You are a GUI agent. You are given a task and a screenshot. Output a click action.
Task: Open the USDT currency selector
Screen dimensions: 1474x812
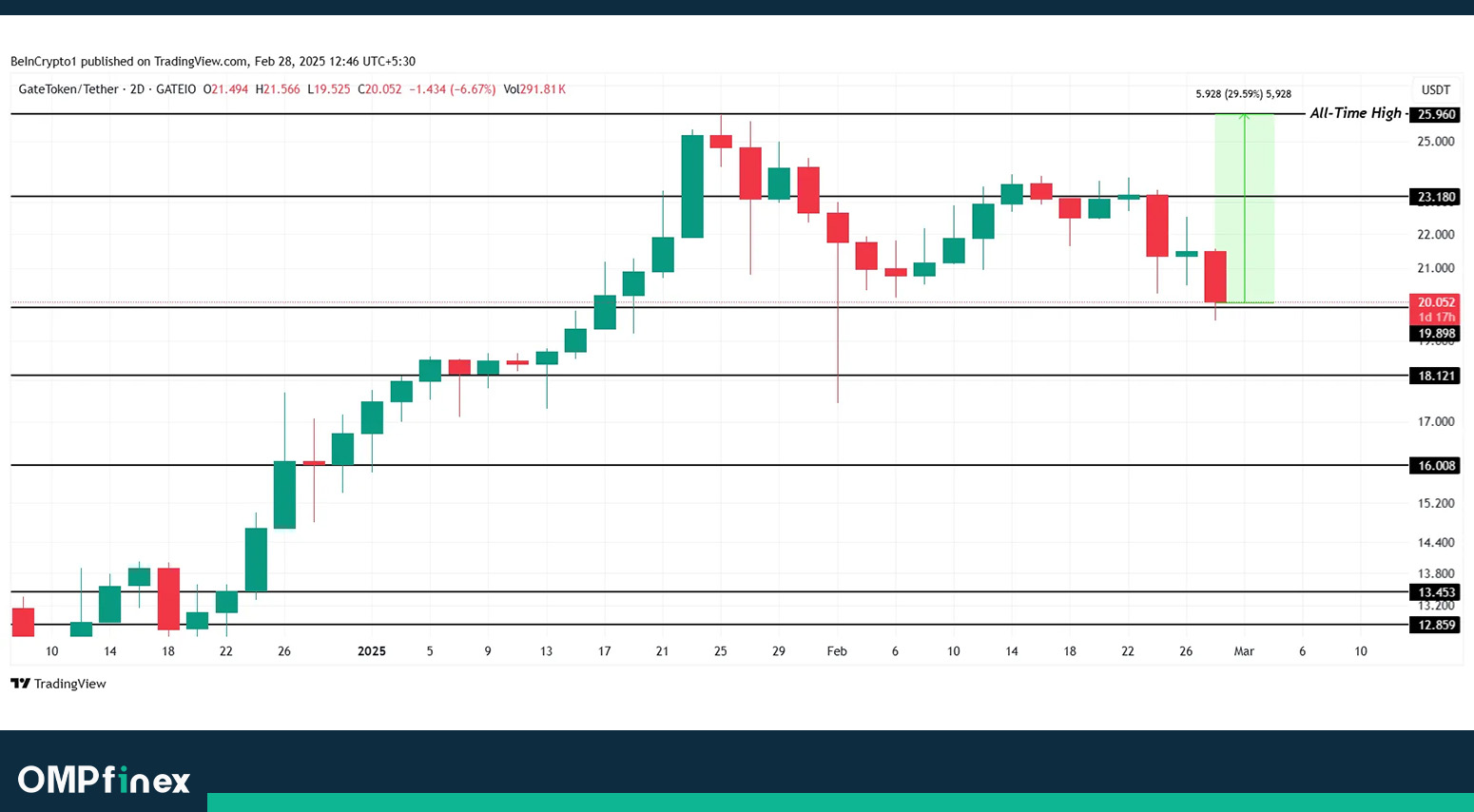tap(1435, 90)
